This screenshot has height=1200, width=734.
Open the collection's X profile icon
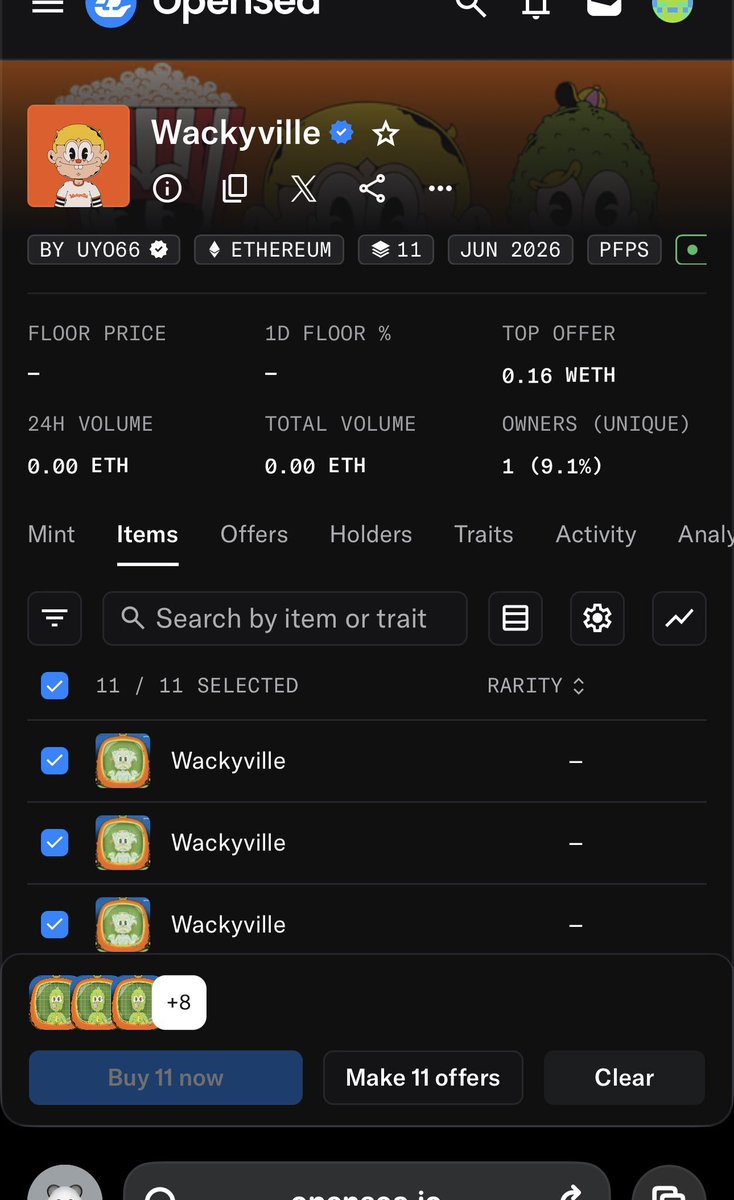(303, 188)
